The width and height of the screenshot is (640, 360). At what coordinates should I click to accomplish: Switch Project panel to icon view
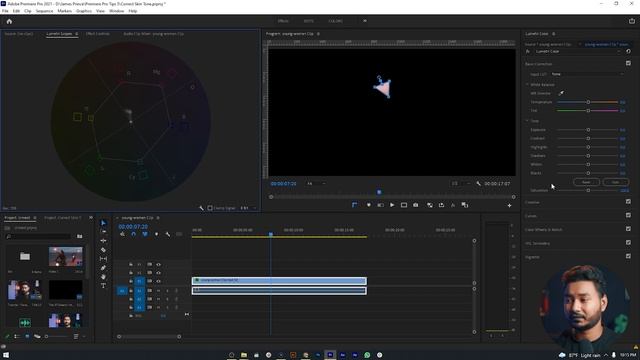point(27,336)
